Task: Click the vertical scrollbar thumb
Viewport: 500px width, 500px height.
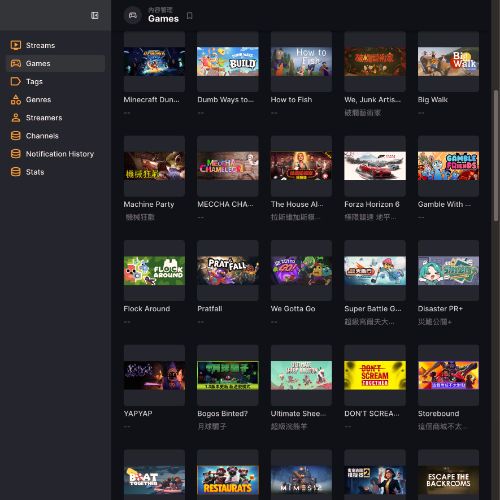Action: 496,155
